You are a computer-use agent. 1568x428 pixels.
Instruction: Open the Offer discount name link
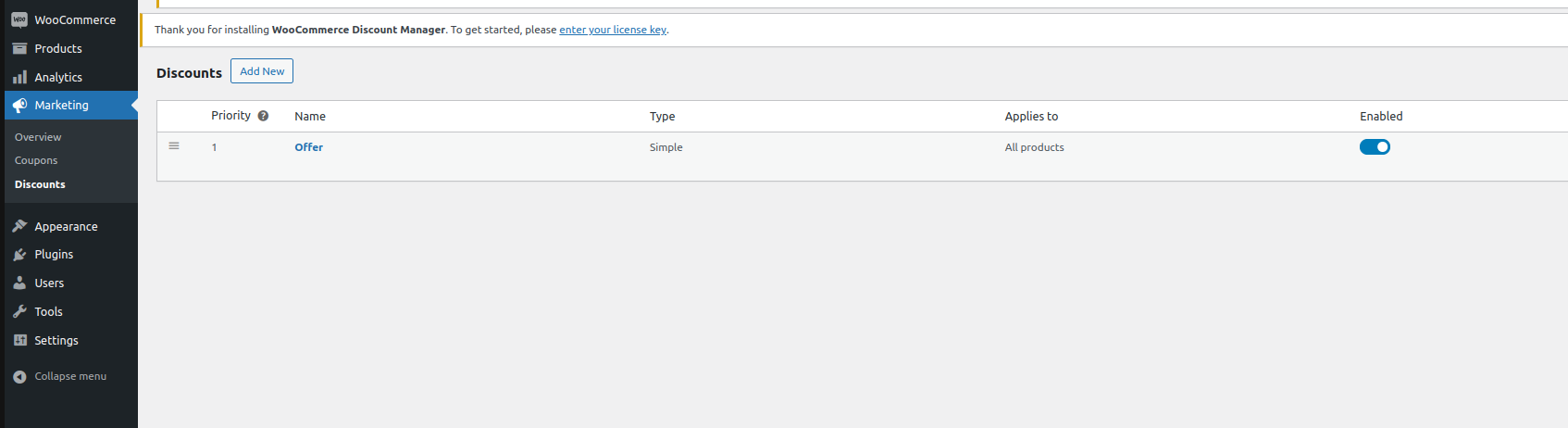pos(309,147)
